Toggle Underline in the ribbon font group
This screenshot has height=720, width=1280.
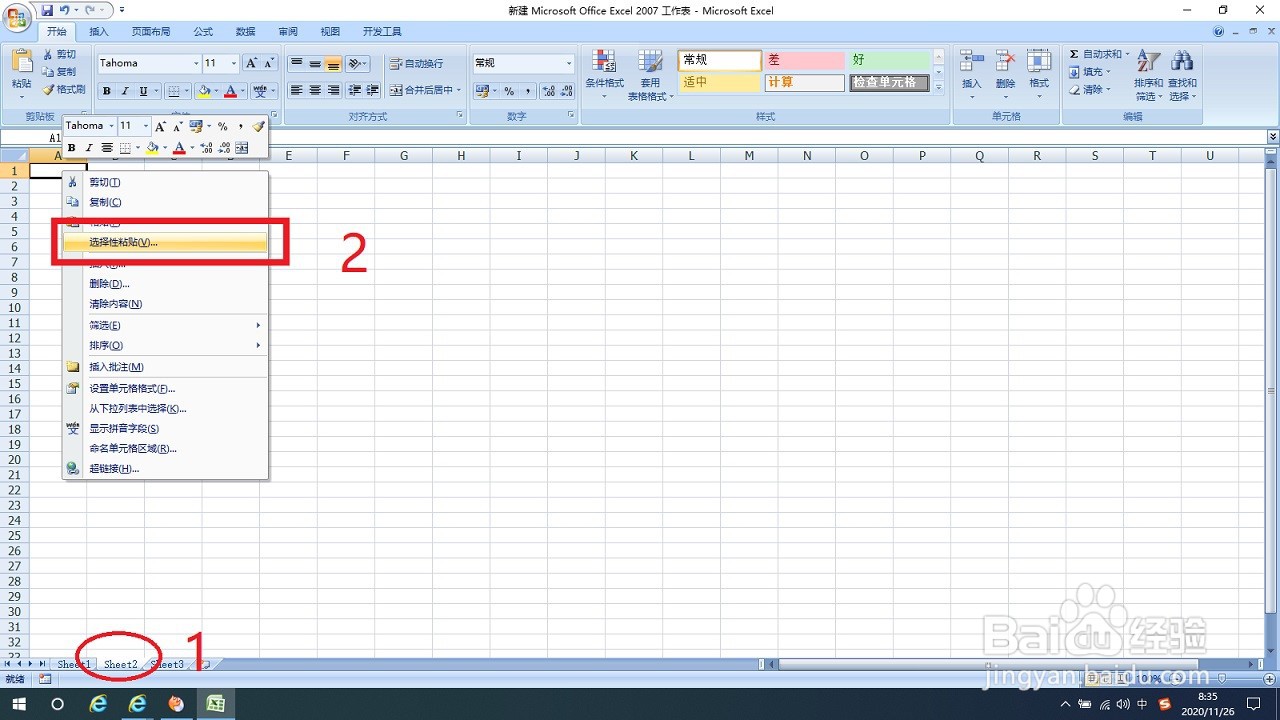(x=143, y=91)
